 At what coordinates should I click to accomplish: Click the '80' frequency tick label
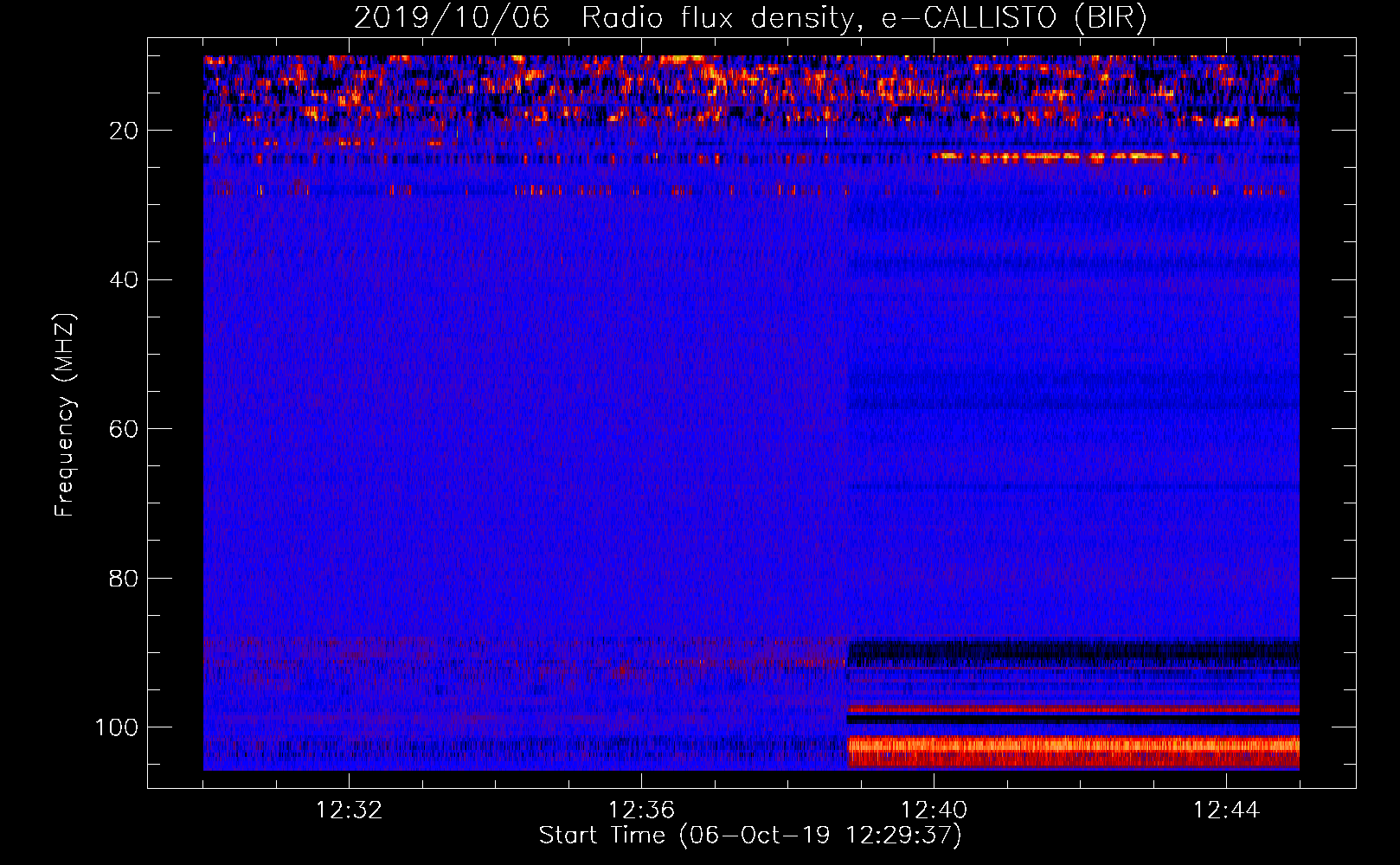123,578
